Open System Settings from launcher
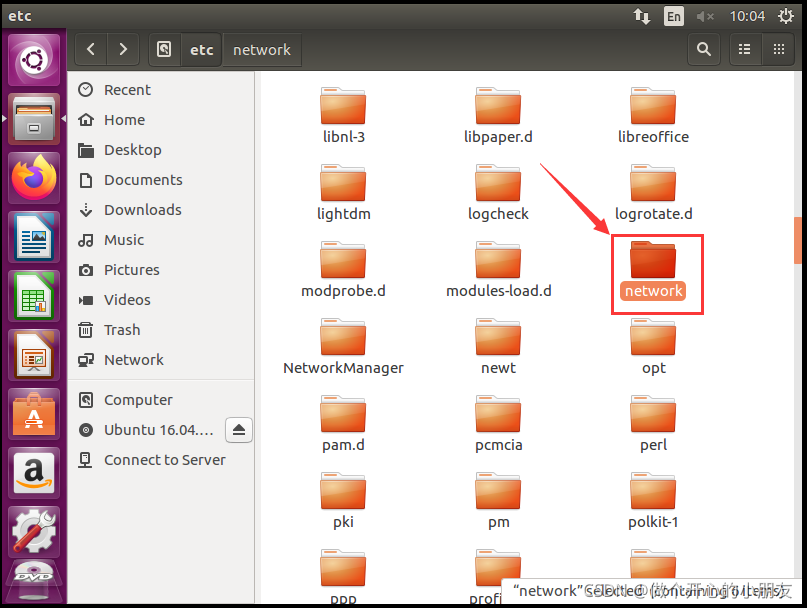The image size is (807, 608). tap(34, 532)
